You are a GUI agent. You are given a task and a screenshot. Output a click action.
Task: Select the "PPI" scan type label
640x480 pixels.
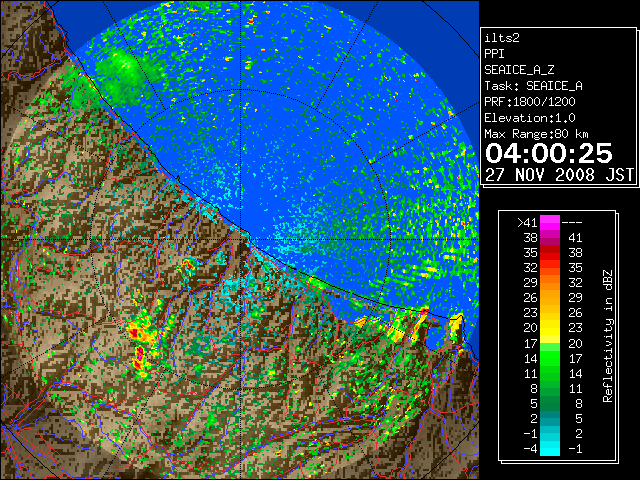[494, 54]
